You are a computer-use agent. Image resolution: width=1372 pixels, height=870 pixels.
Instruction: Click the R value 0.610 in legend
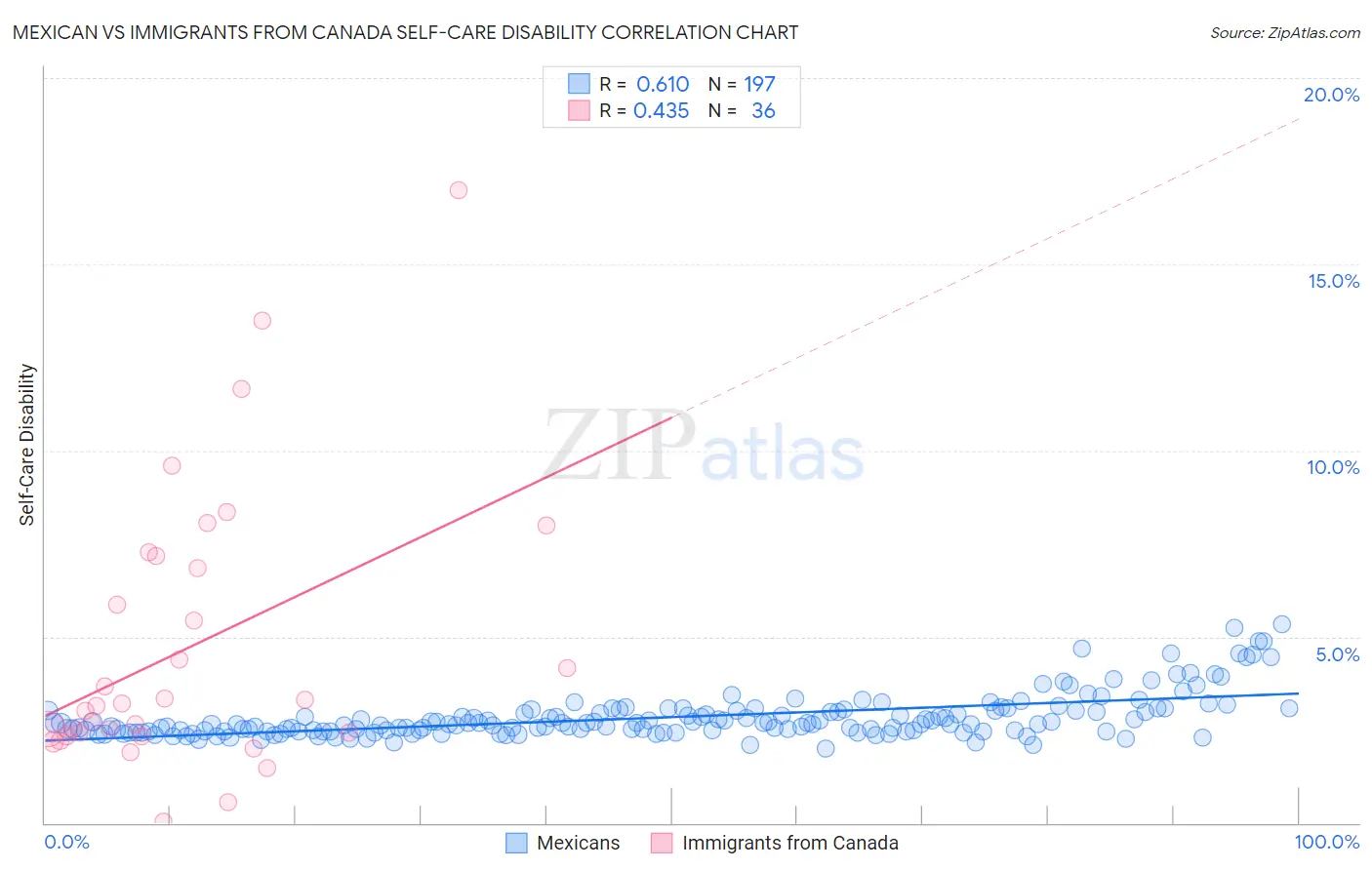click(x=663, y=84)
